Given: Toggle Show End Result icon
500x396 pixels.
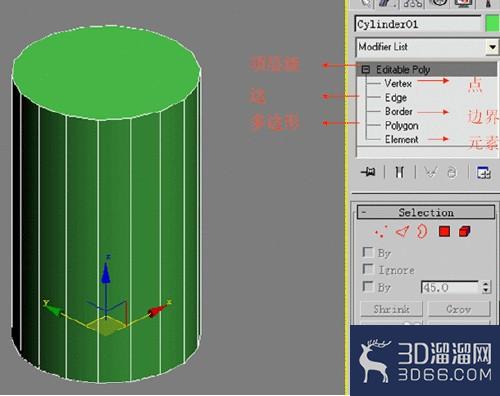Looking at the screenshot, I should pyautogui.click(x=399, y=172).
